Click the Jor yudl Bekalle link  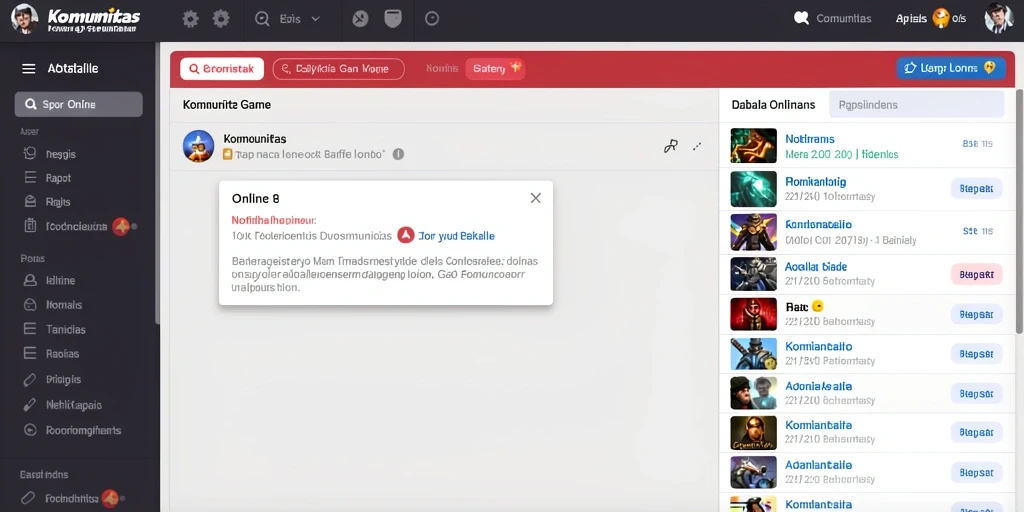pyautogui.click(x=456, y=236)
